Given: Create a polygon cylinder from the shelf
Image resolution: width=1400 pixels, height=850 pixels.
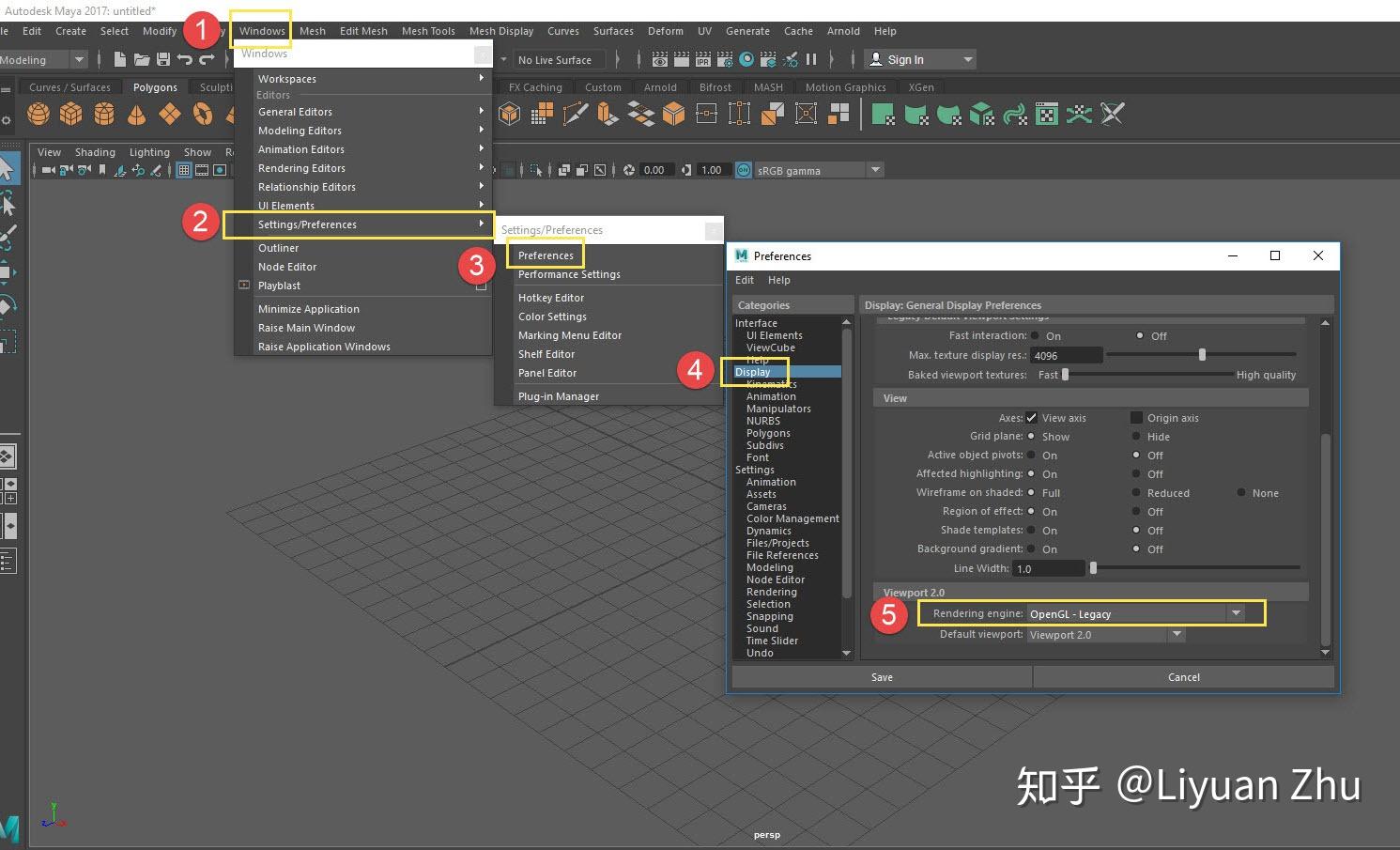Looking at the screenshot, I should tap(104, 115).
